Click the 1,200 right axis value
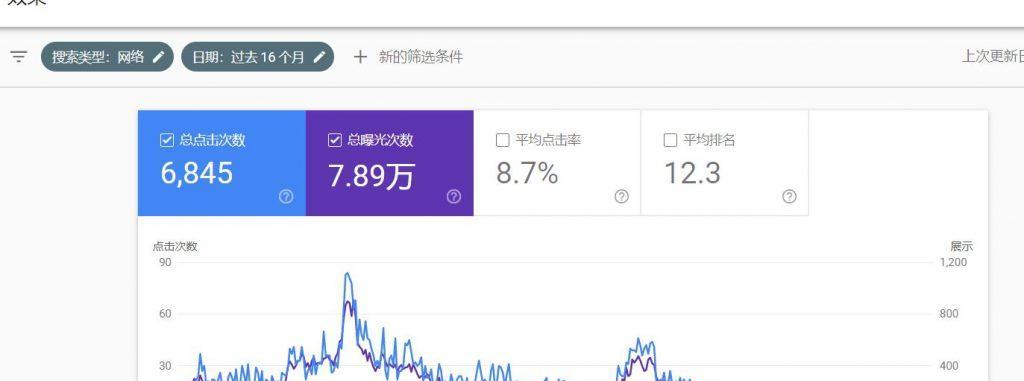Image resolution: width=1024 pixels, height=381 pixels. tap(953, 262)
